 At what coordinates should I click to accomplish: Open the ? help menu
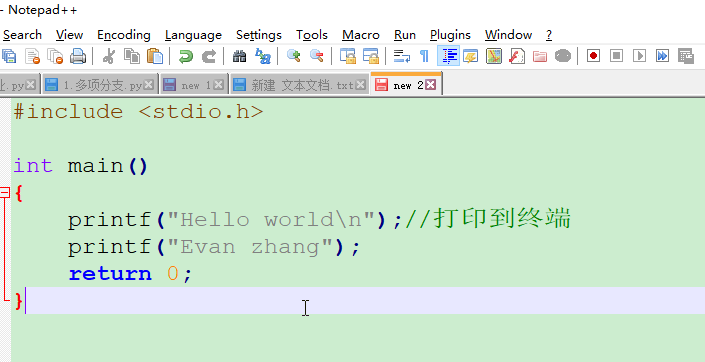pyautogui.click(x=549, y=35)
